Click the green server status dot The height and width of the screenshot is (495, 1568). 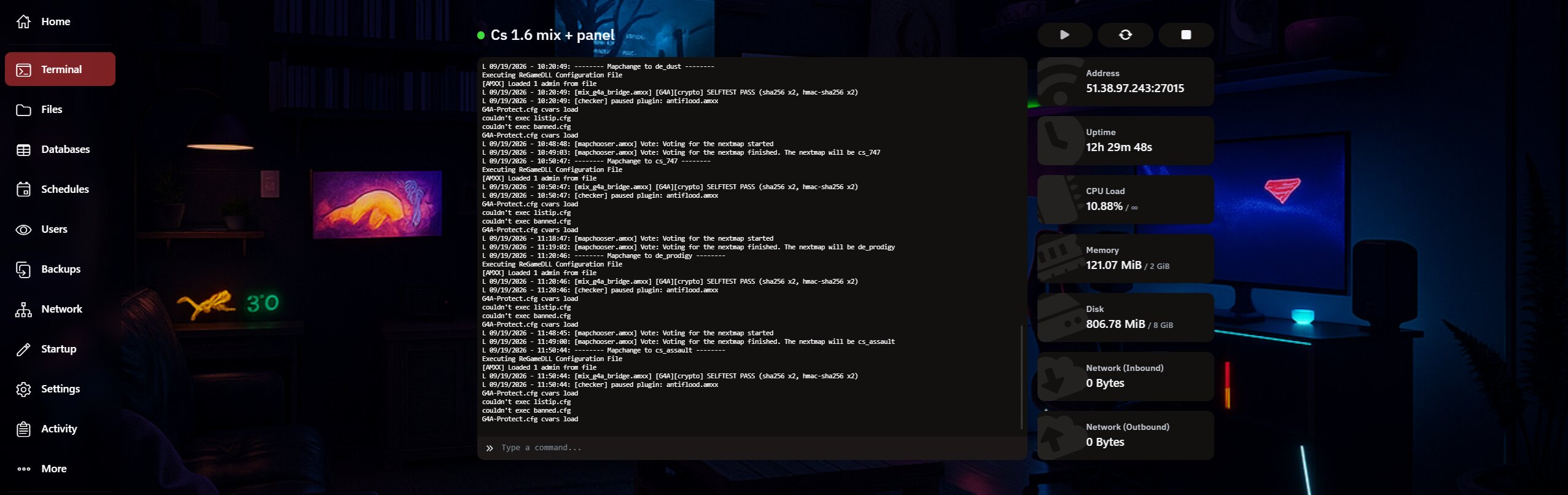pyautogui.click(x=481, y=36)
